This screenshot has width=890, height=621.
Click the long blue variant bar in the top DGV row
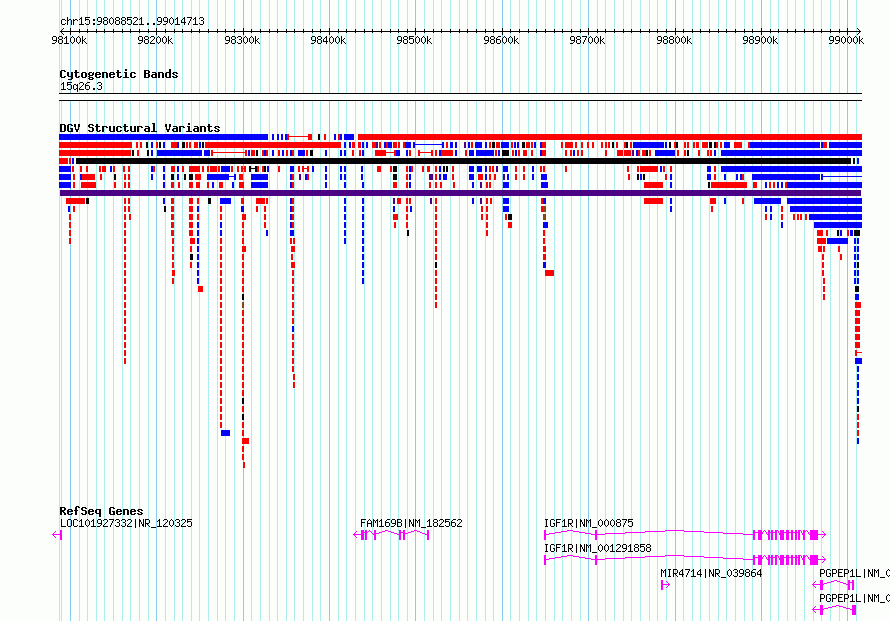click(163, 137)
